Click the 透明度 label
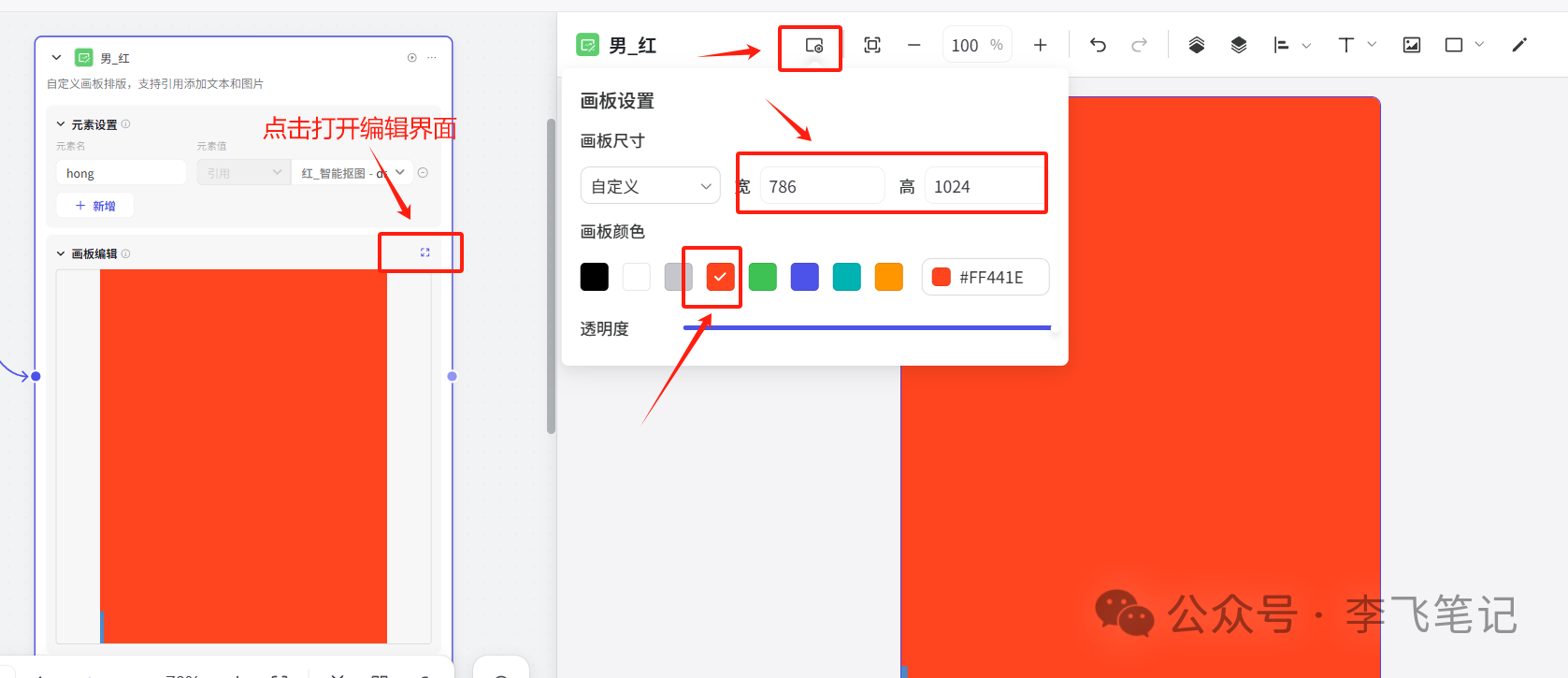This screenshot has width=1568, height=678. (x=604, y=329)
